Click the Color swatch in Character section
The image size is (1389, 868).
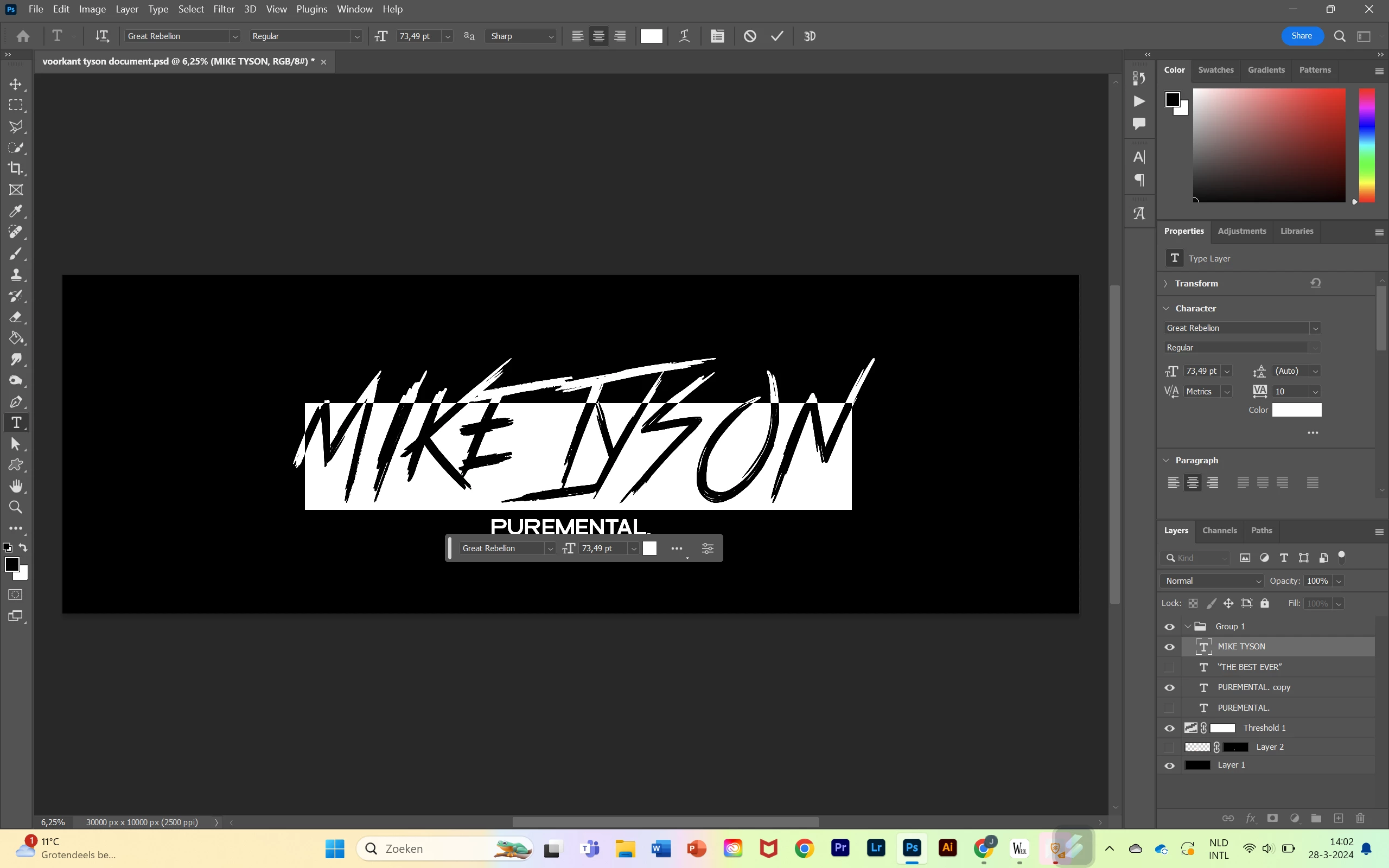point(1297,410)
